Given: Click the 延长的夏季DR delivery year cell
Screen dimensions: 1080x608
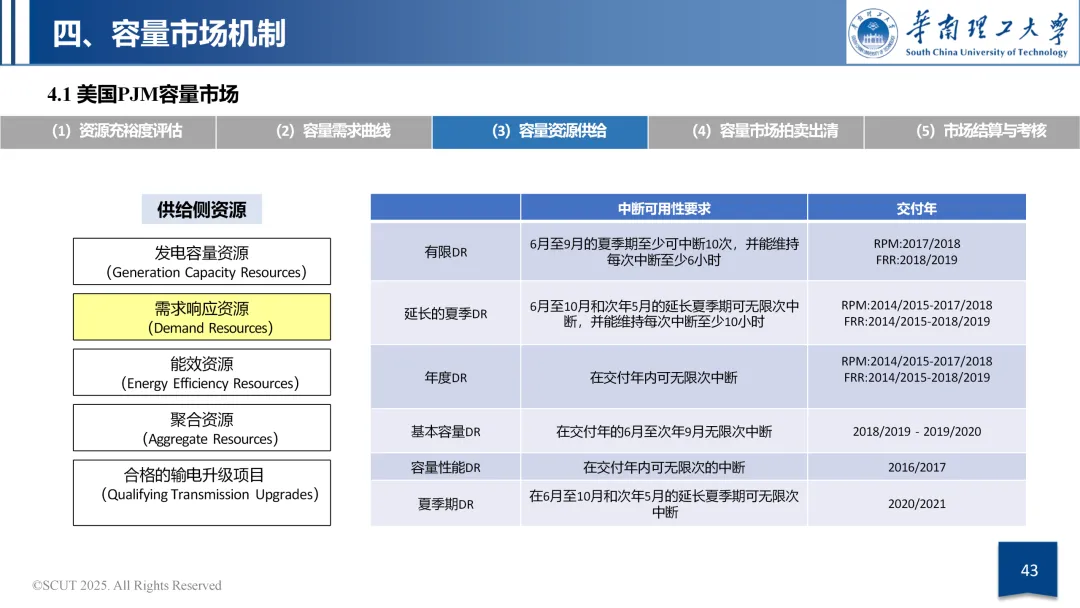Looking at the screenshot, I should point(917,314).
